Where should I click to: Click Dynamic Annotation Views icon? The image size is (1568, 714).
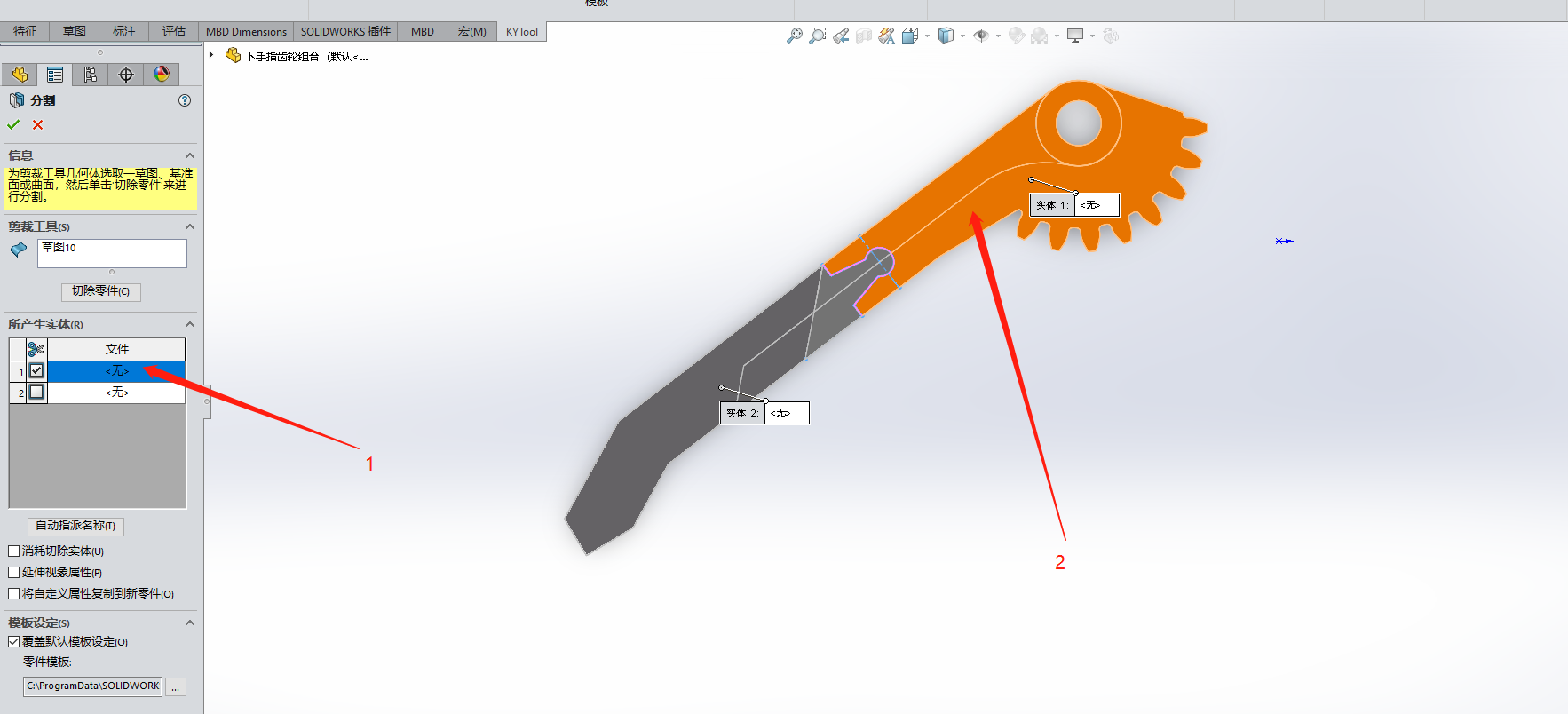887,36
